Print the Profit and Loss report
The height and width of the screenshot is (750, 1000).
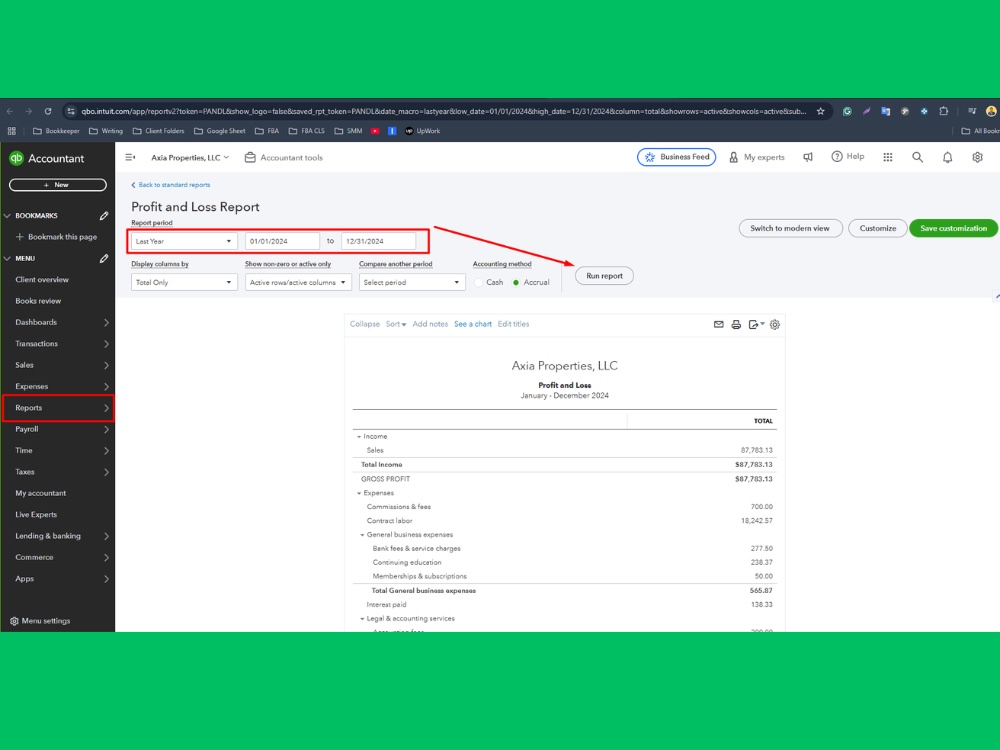pos(736,324)
